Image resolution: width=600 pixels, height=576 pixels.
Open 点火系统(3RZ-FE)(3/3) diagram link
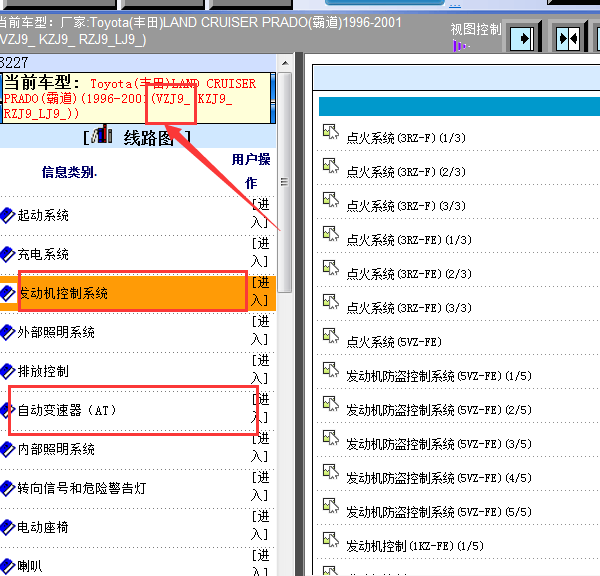(409, 308)
